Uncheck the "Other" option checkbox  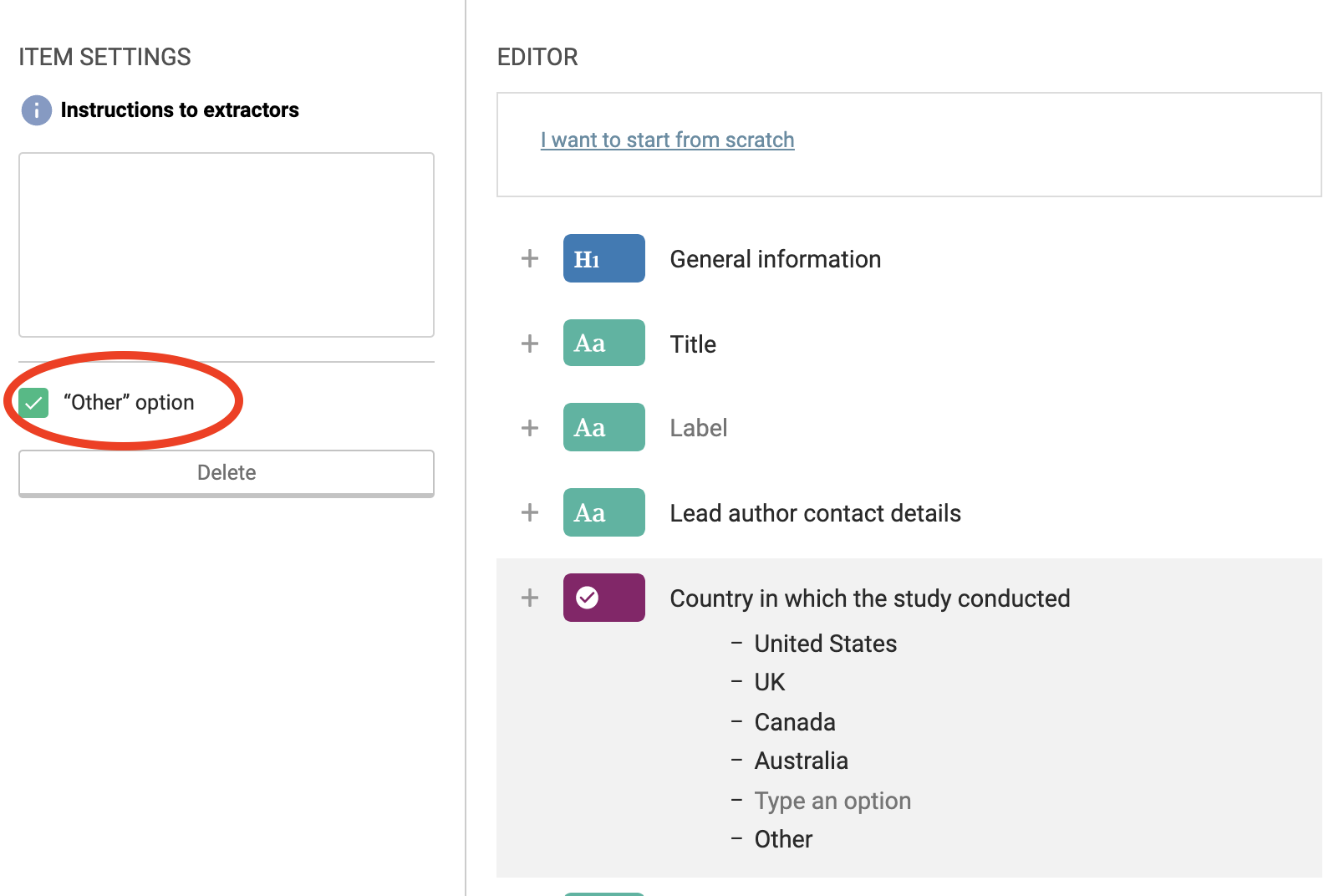pos(34,403)
